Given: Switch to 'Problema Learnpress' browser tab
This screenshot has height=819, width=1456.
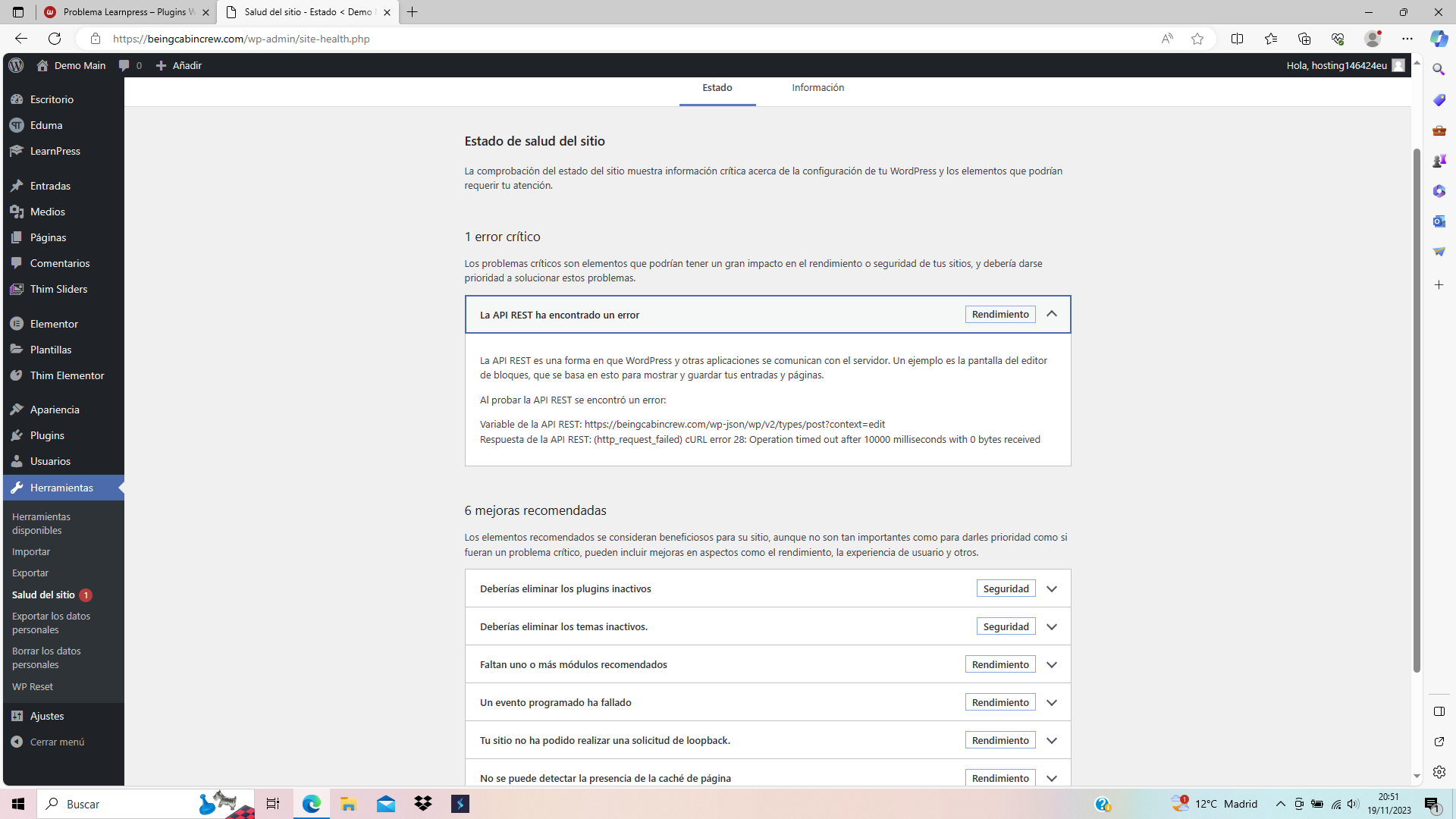Looking at the screenshot, I should pos(126,12).
